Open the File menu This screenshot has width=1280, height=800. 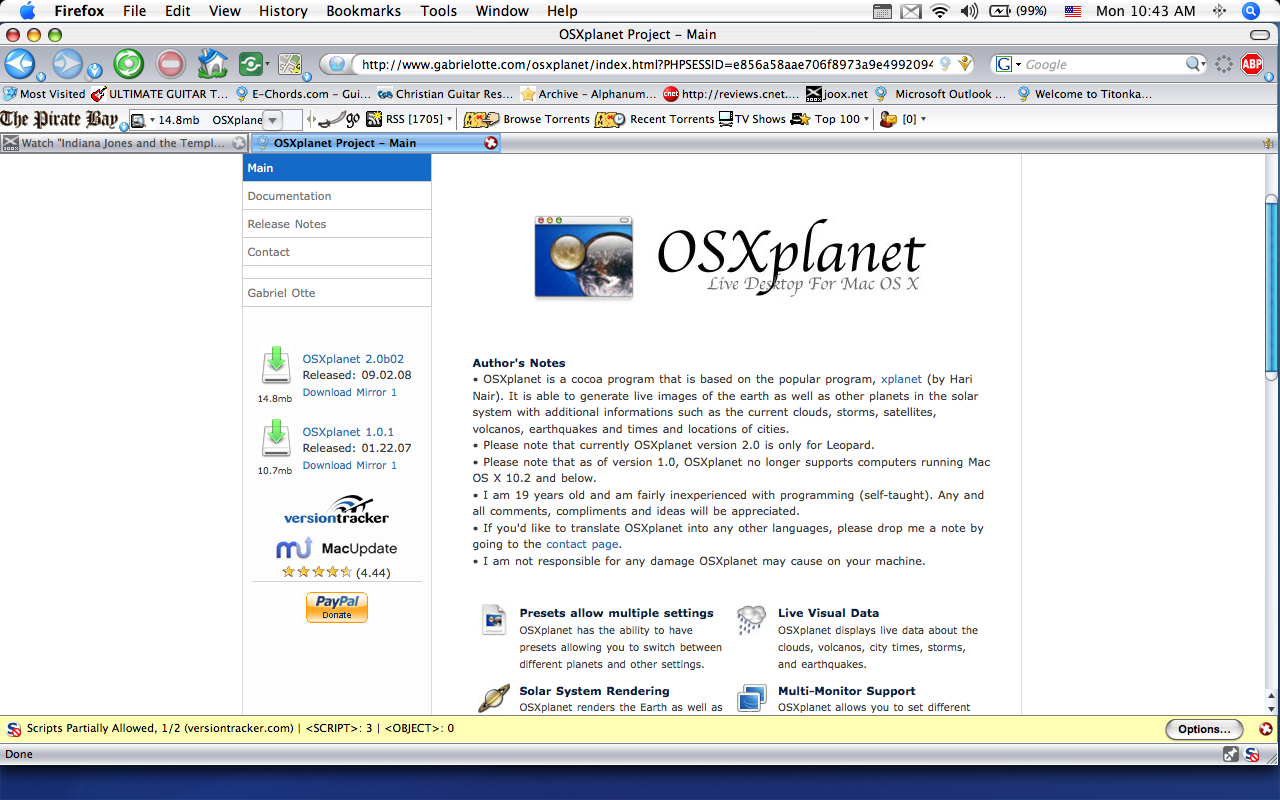click(134, 11)
